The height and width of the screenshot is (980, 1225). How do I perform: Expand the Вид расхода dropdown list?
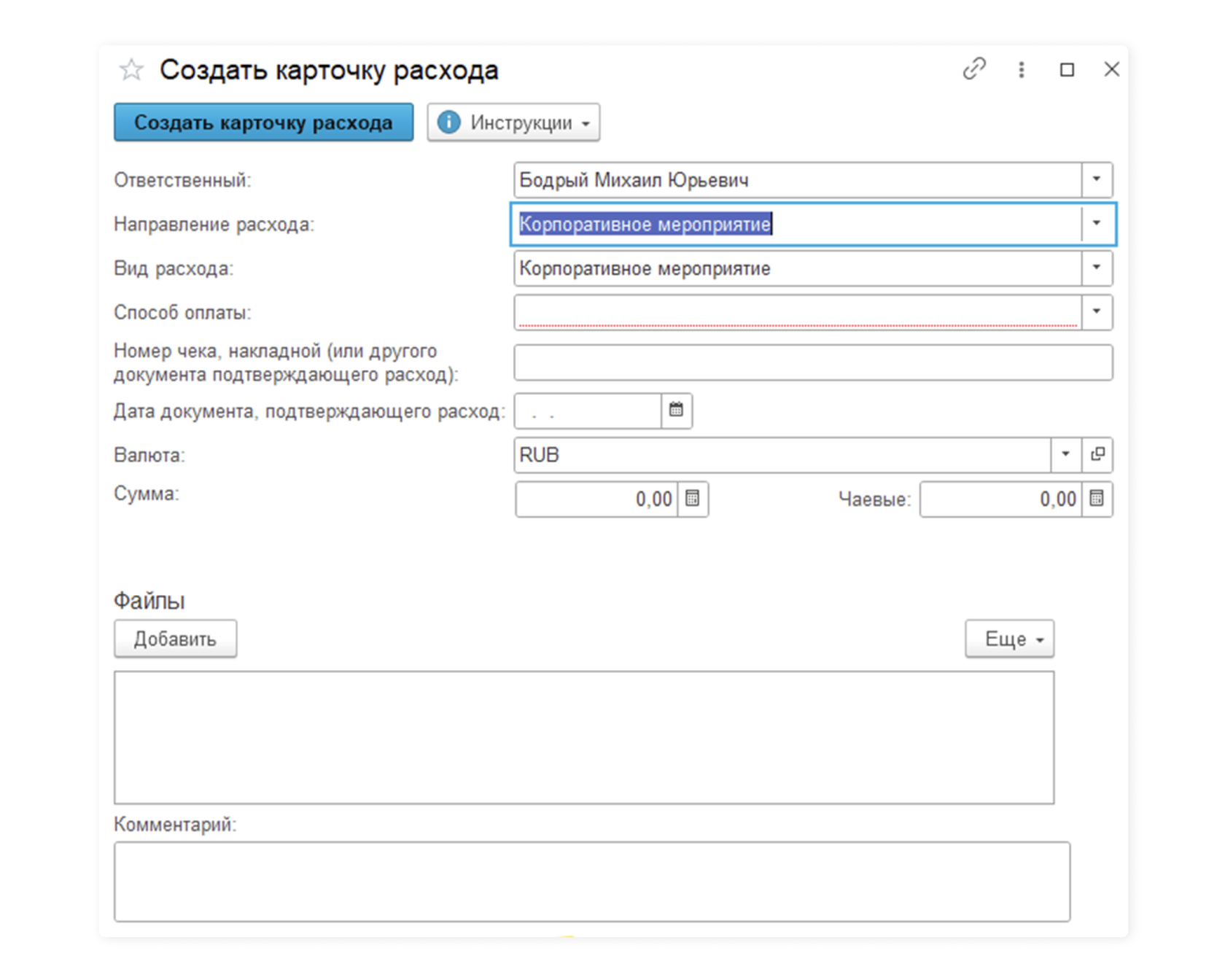coord(1097,268)
